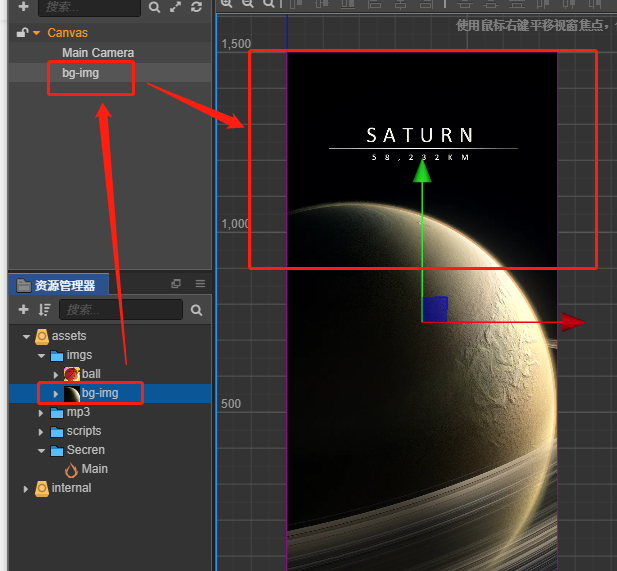Expand the internal folder arrow
The height and width of the screenshot is (571, 617).
[26, 489]
